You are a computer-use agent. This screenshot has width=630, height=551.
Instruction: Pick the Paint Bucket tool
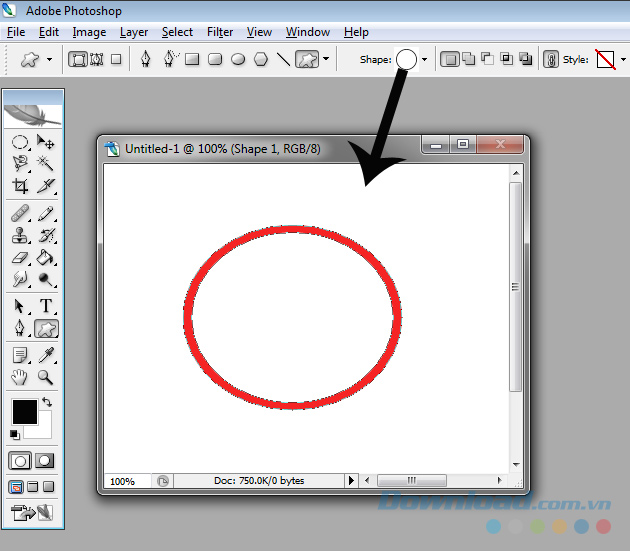point(46,259)
